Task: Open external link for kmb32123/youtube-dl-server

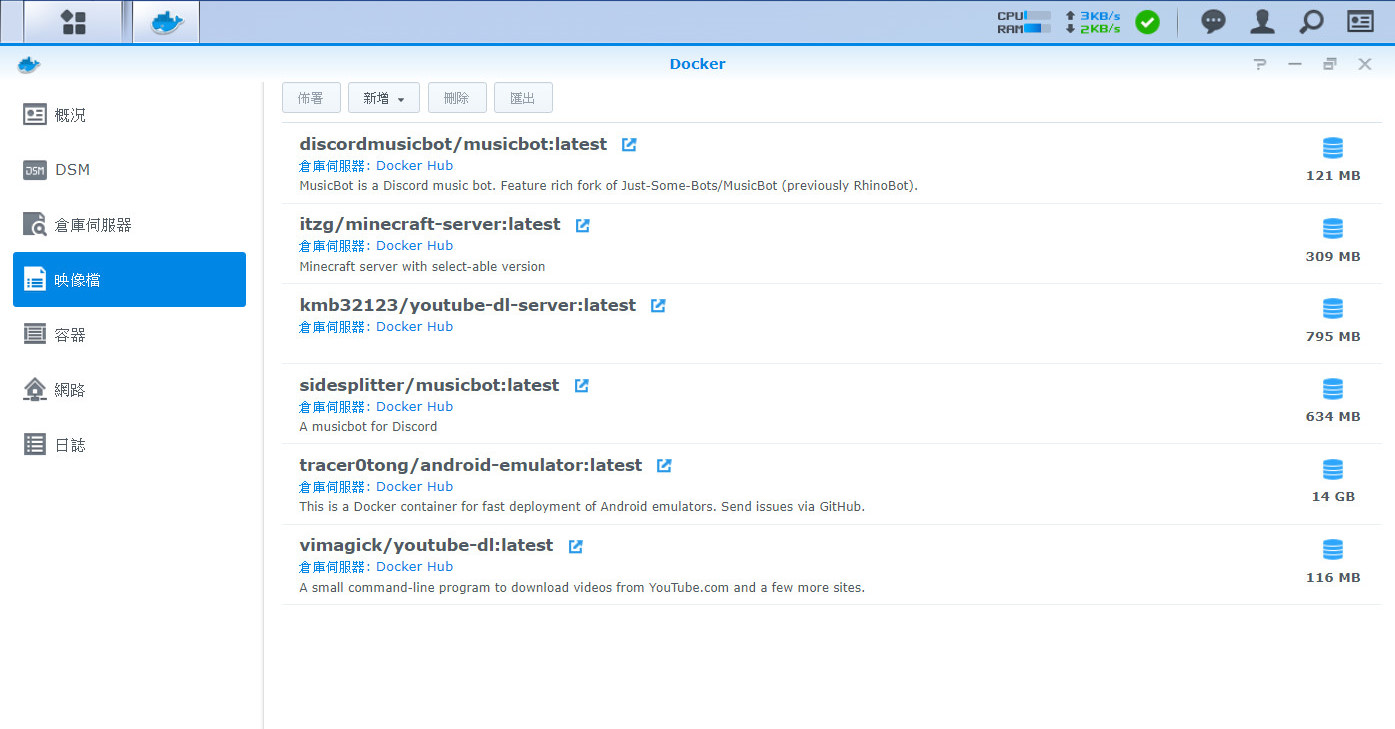Action: click(x=658, y=306)
